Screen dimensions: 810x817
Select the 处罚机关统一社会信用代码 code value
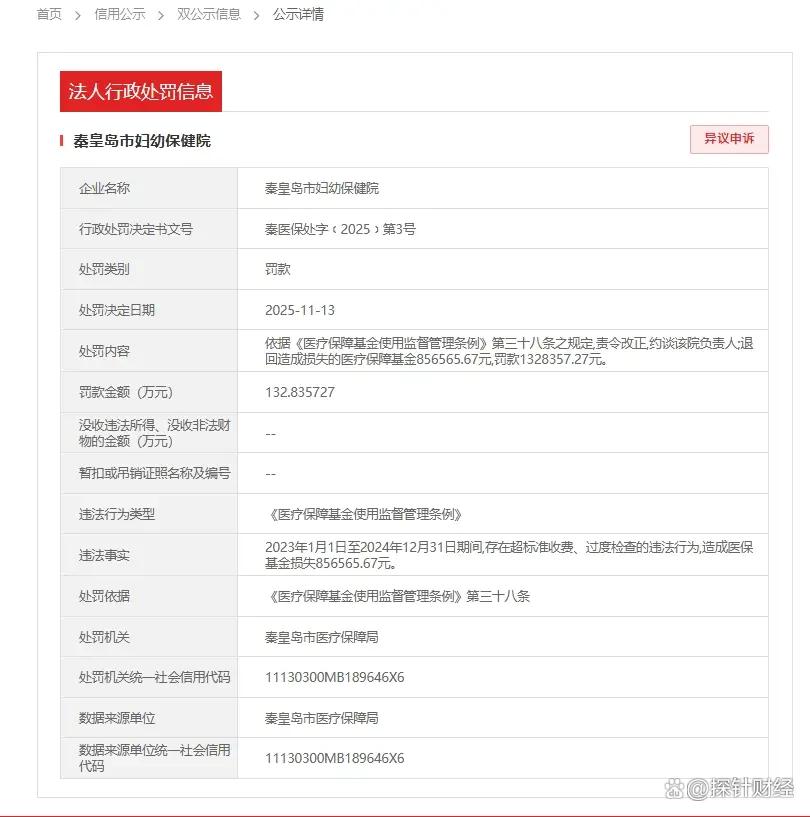(x=334, y=677)
